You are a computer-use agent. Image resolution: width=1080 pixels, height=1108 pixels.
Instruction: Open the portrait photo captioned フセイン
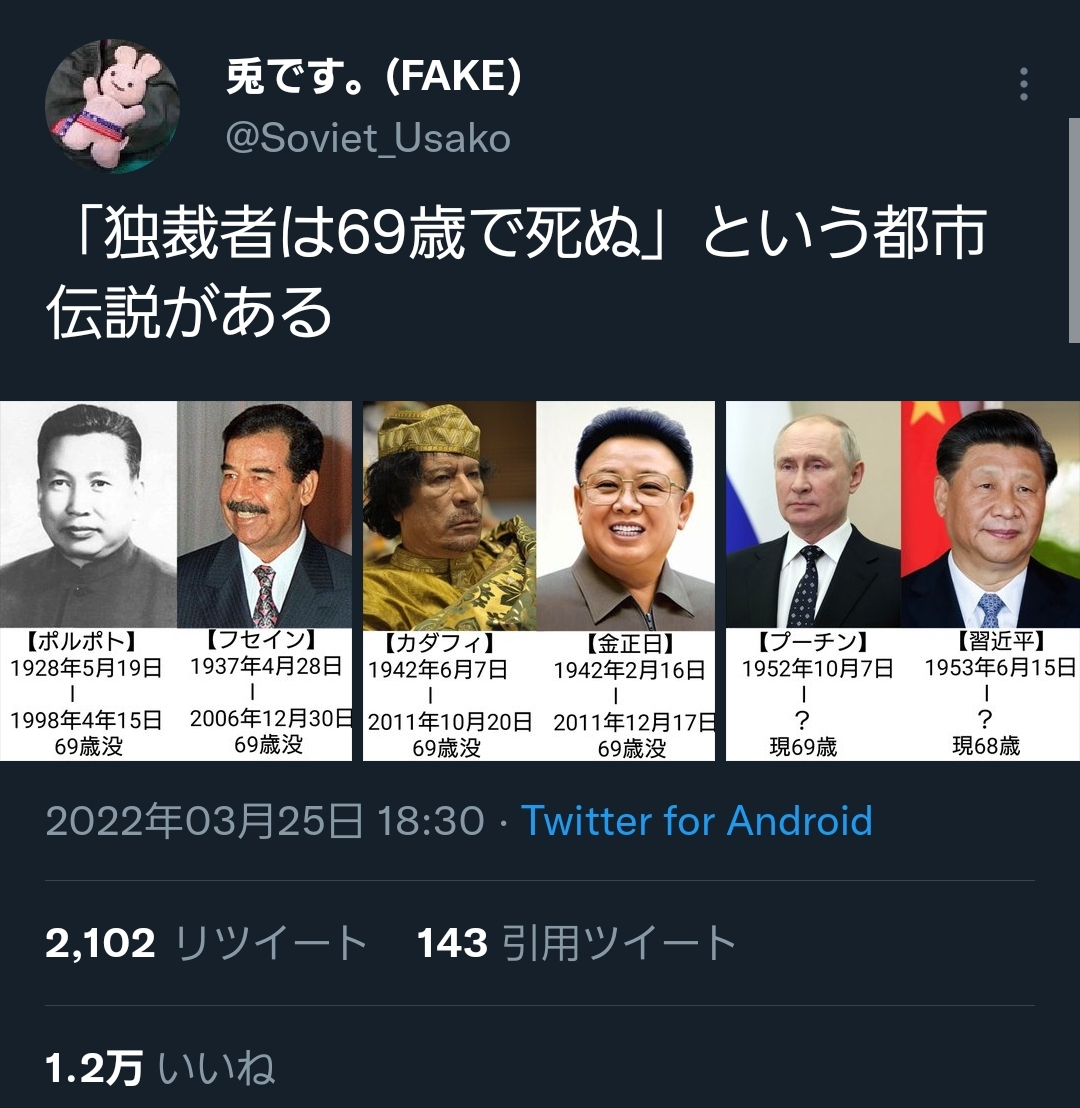point(264,514)
